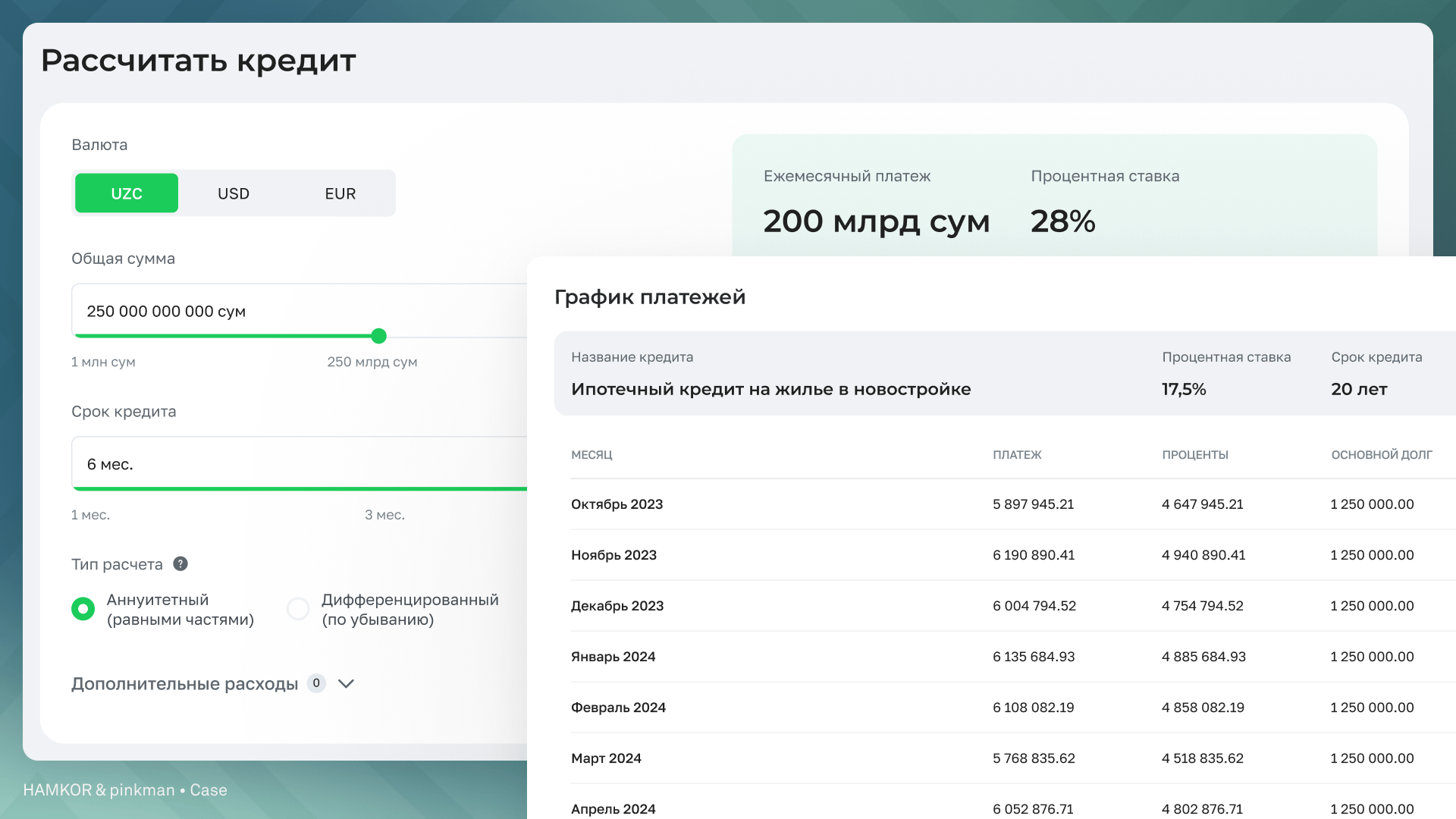Click the 1 млн сум minimum label

point(103,362)
